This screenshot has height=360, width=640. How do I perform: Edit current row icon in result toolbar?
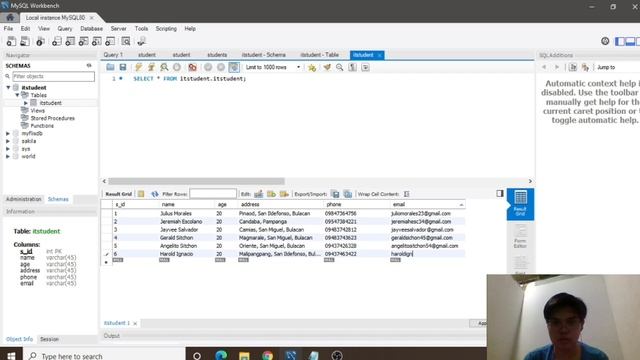point(259,194)
